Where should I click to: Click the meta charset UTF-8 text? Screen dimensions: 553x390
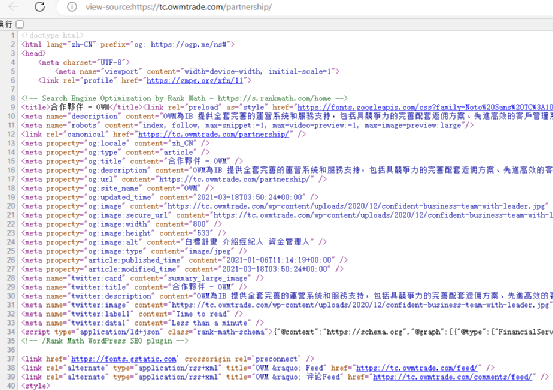click(84, 62)
